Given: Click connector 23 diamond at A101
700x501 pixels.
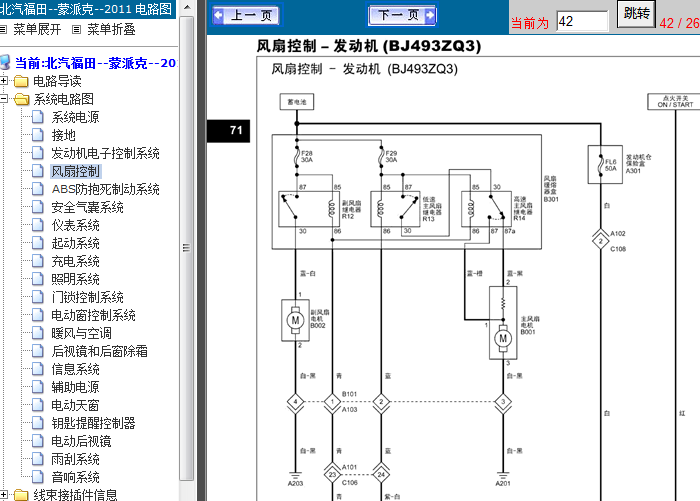Looking at the screenshot, I should click(x=332, y=475).
